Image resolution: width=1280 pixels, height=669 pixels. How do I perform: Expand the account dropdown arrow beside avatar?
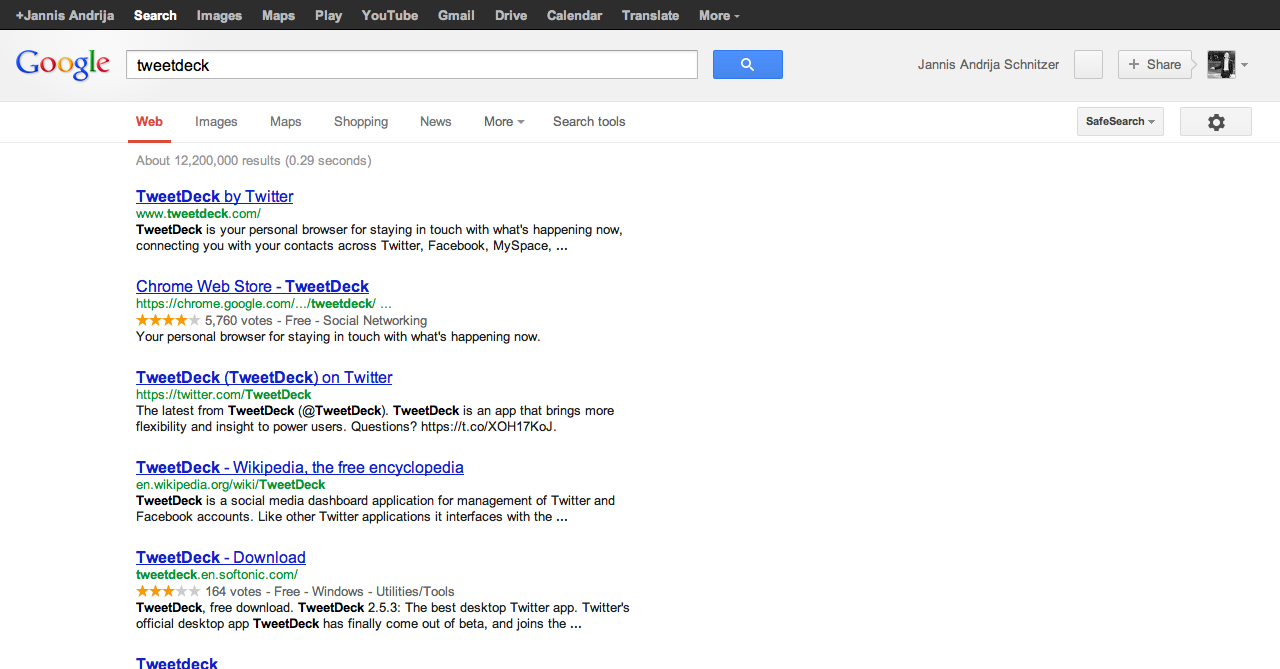[x=1244, y=65]
